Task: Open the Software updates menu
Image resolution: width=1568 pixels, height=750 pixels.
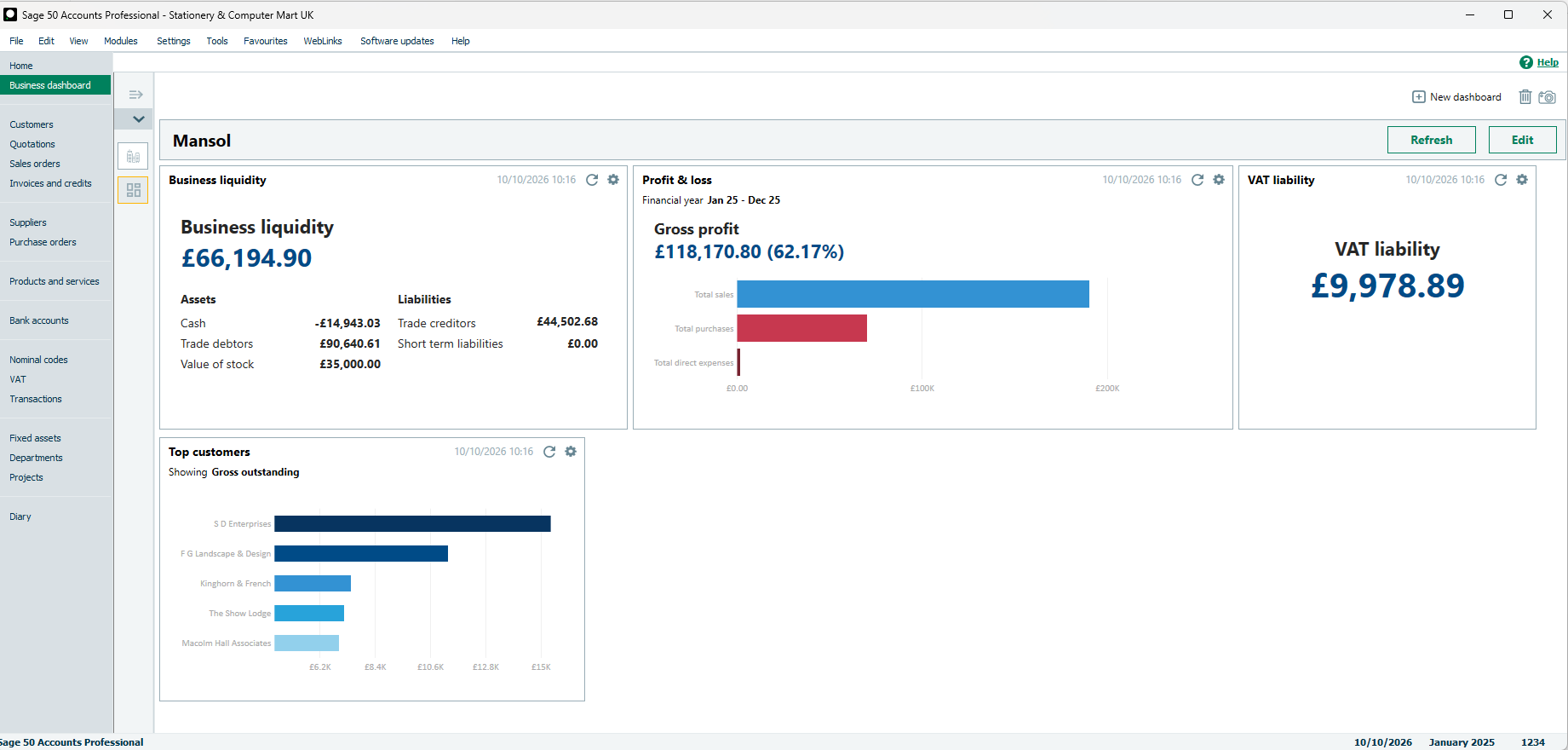Action: (397, 41)
